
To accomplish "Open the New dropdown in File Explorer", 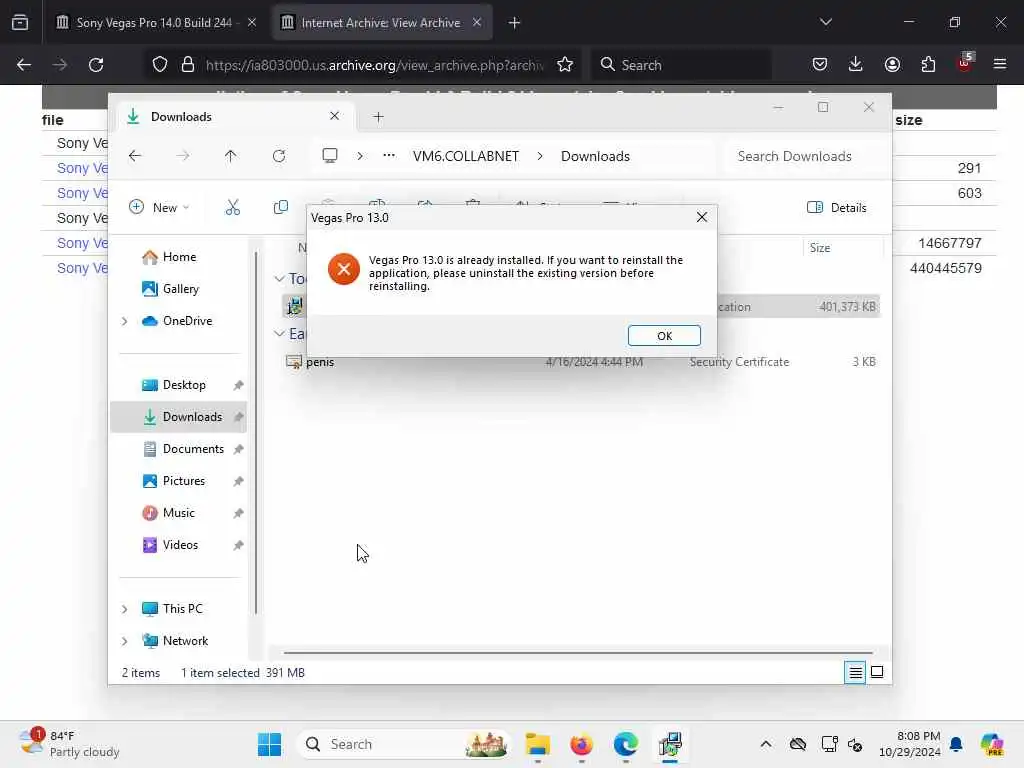I will tap(159, 208).
